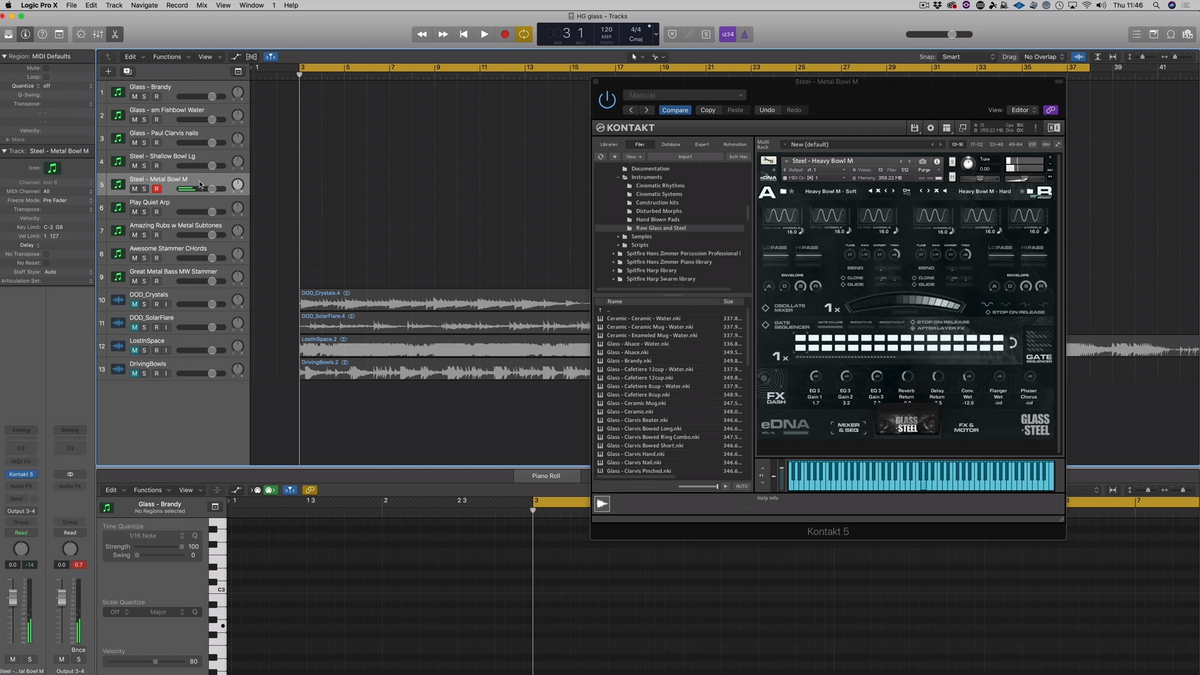This screenshot has height=675, width=1200.
Task: Disable record arm on Steel - Metal Bowl M
Action: [x=156, y=189]
